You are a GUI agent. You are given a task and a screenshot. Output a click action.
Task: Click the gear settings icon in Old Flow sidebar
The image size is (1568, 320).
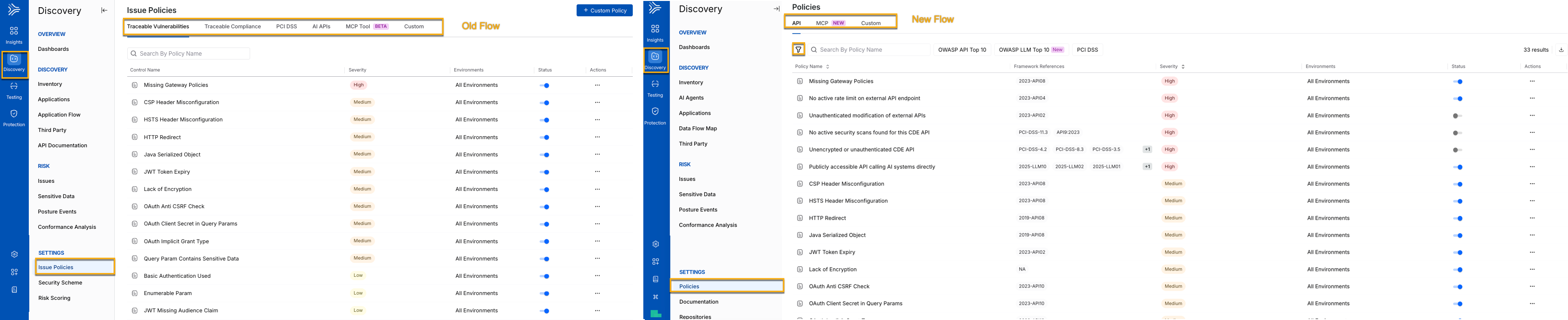tap(14, 254)
